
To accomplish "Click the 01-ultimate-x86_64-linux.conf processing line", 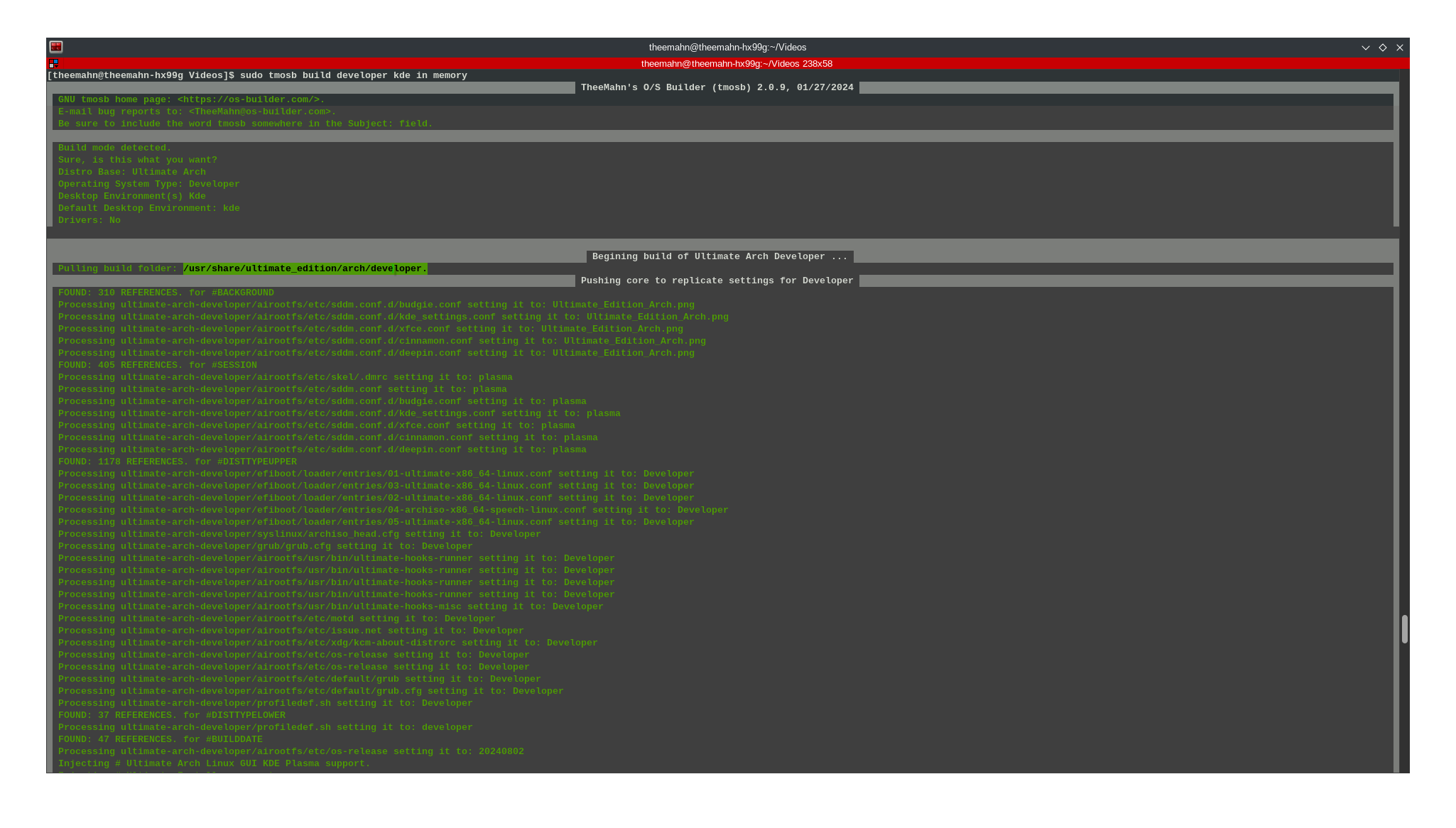I will coord(376,474).
